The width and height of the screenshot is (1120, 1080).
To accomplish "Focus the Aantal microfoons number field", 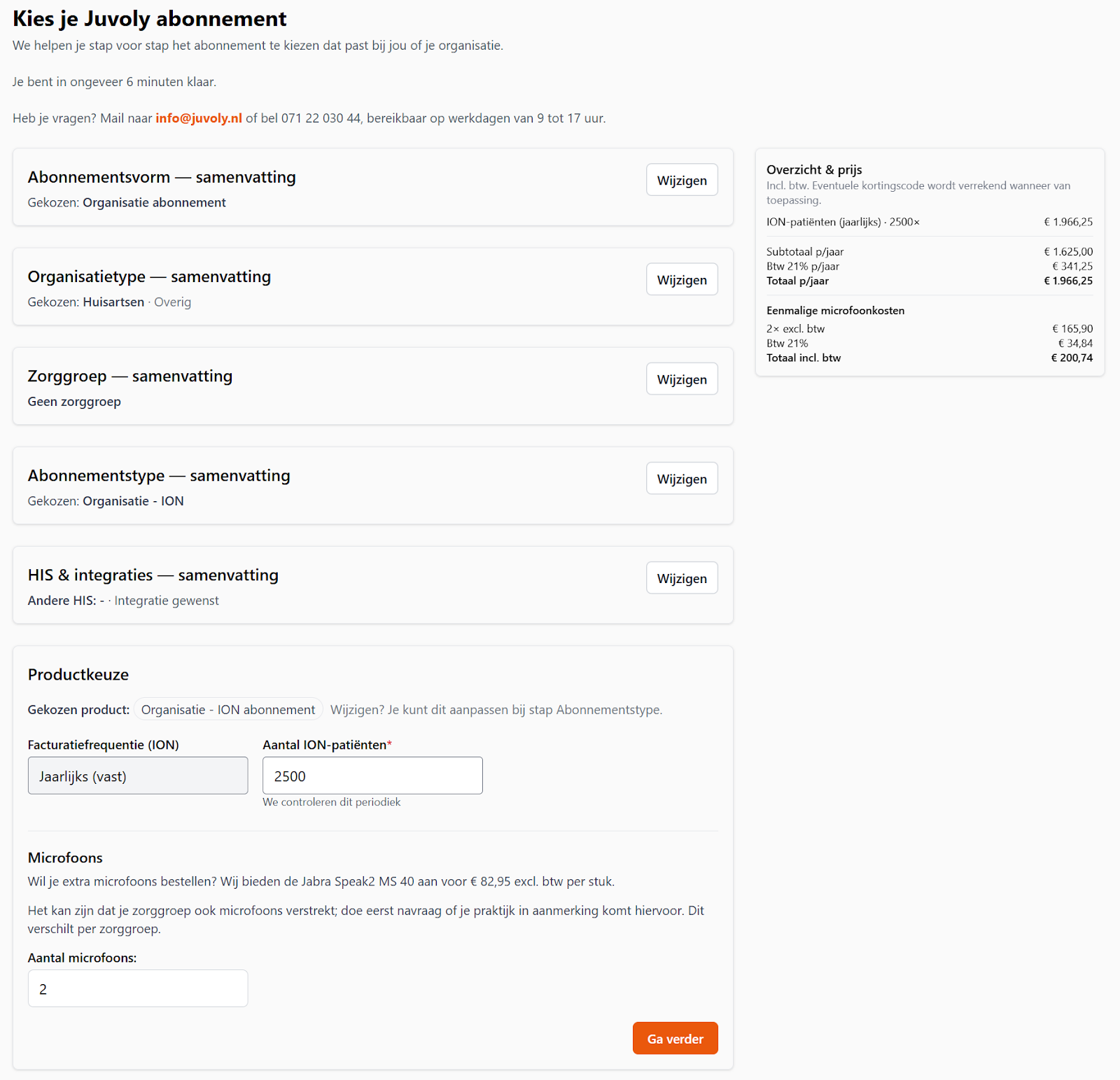I will (x=138, y=988).
